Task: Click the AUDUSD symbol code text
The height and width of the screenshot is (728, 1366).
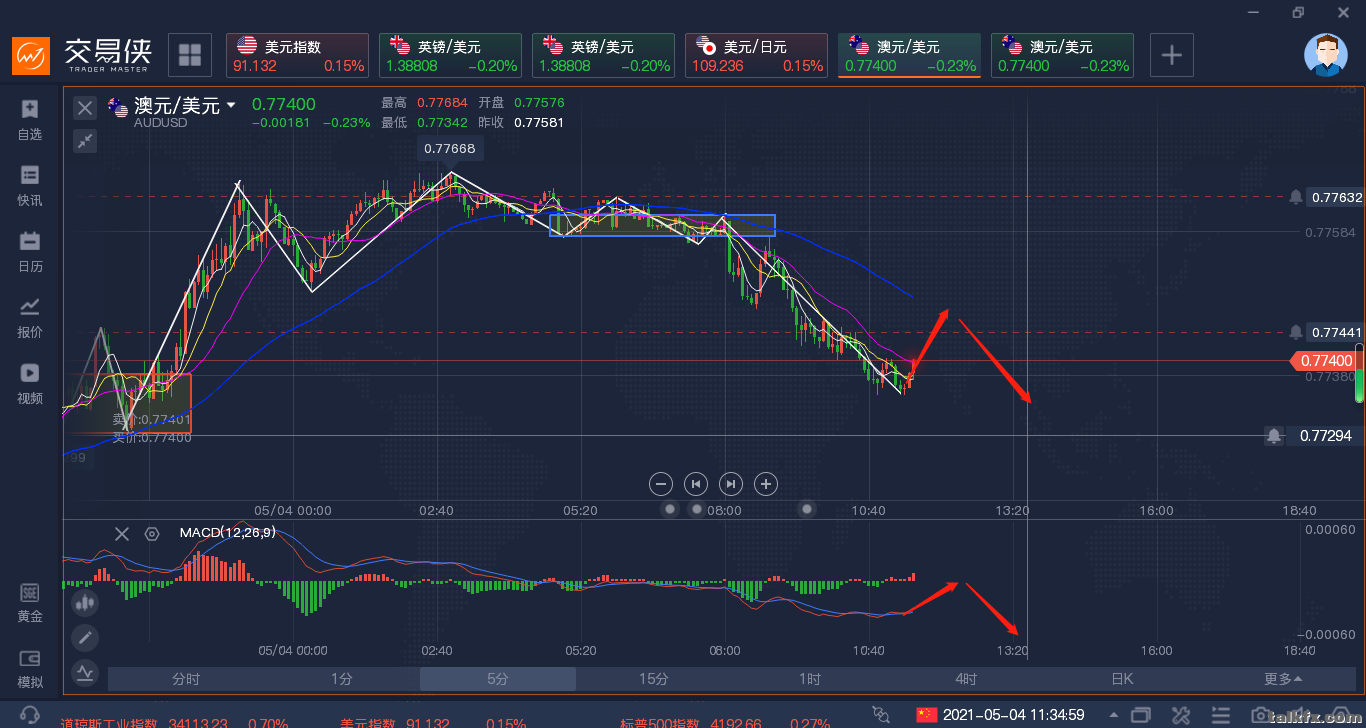Action: (163, 122)
